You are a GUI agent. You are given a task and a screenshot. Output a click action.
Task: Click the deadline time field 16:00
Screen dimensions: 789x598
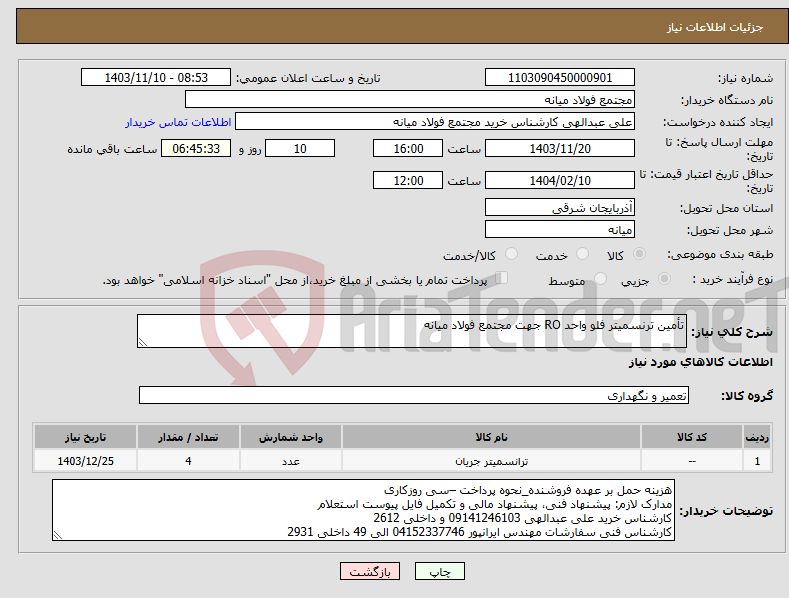408,148
